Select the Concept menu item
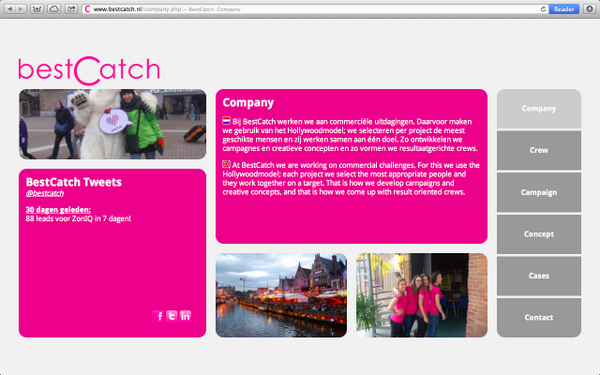The image size is (600, 375). pos(539,234)
